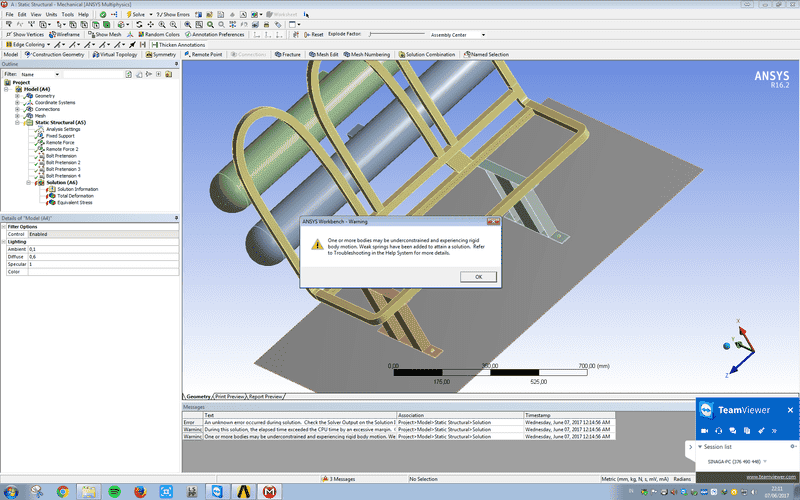Click the Remote Point tool
Viewport: 800px width, 500px height.
(x=204, y=54)
